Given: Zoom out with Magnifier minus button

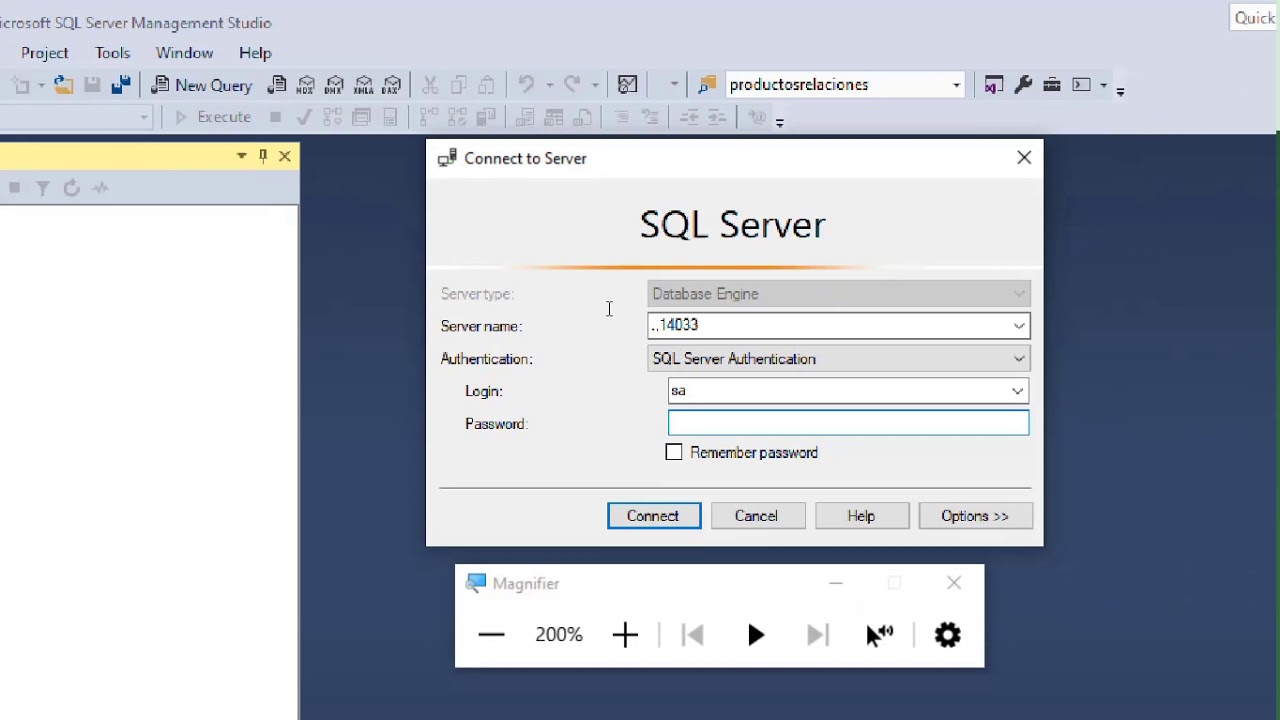Looking at the screenshot, I should point(491,635).
